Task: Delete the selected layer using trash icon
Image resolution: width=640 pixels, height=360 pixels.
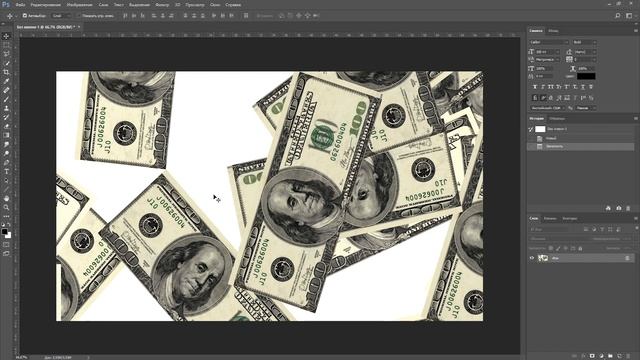Action: [x=628, y=356]
